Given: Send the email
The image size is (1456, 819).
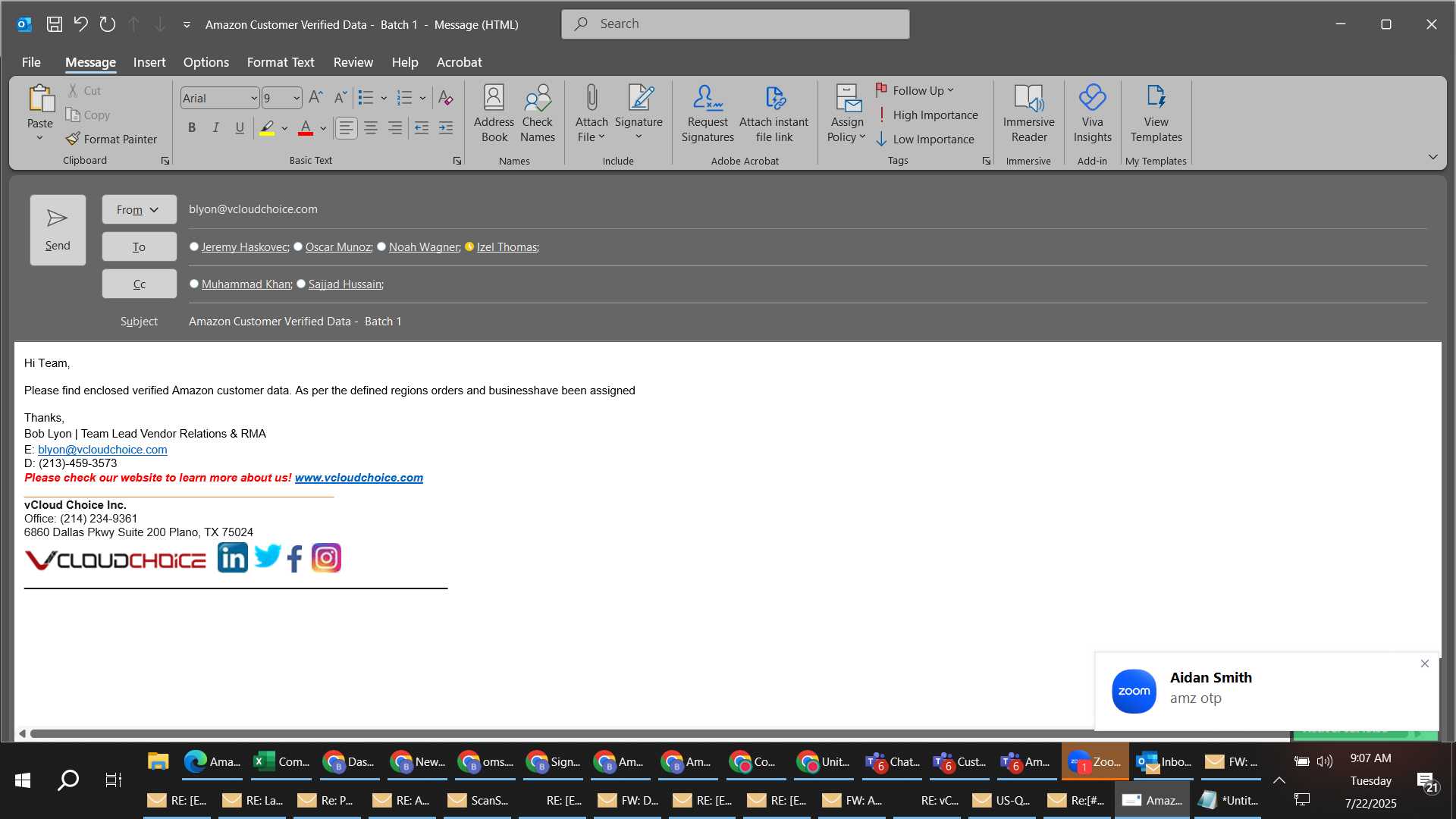Looking at the screenshot, I should coord(58,230).
